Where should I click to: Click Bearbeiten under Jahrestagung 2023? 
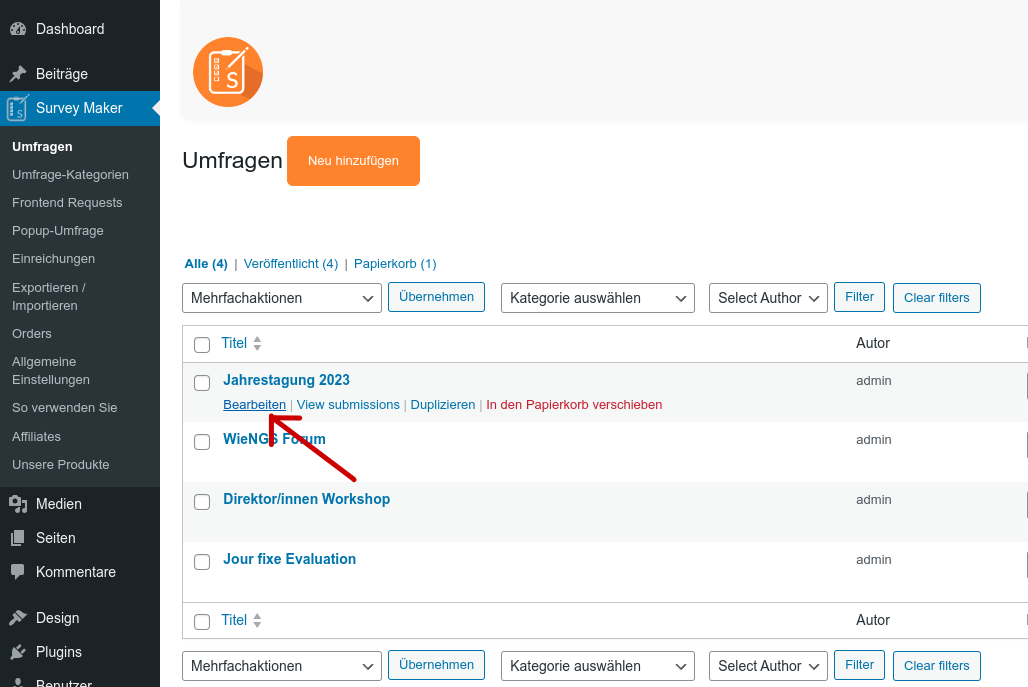point(254,405)
